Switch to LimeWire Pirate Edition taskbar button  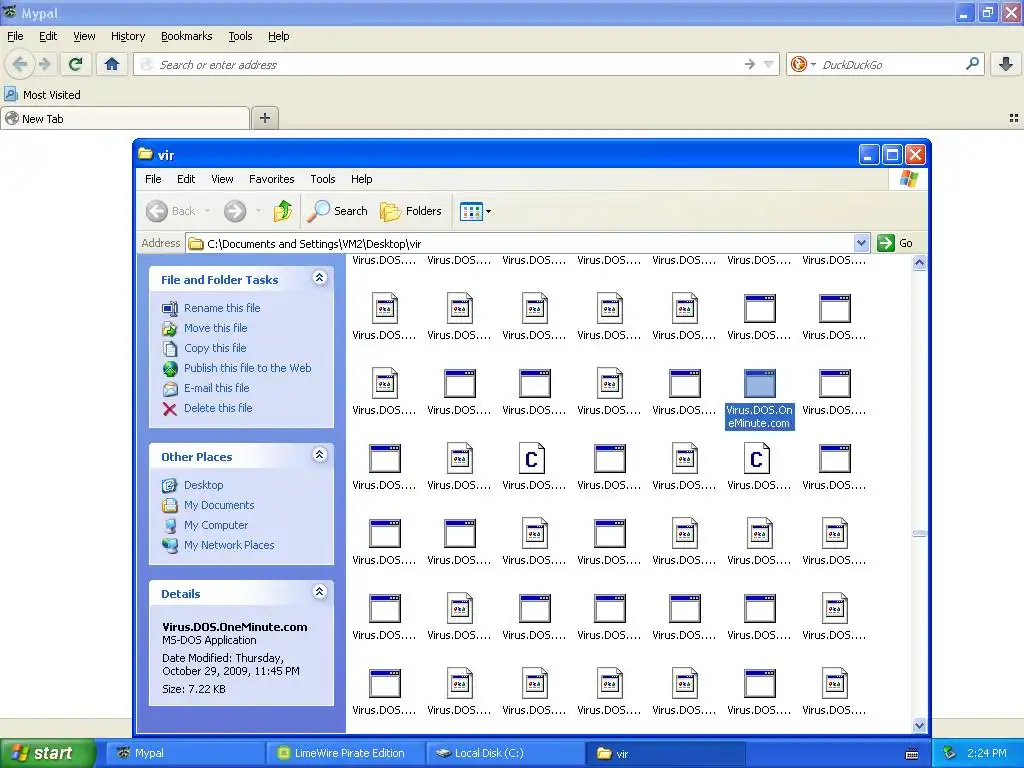(x=345, y=753)
